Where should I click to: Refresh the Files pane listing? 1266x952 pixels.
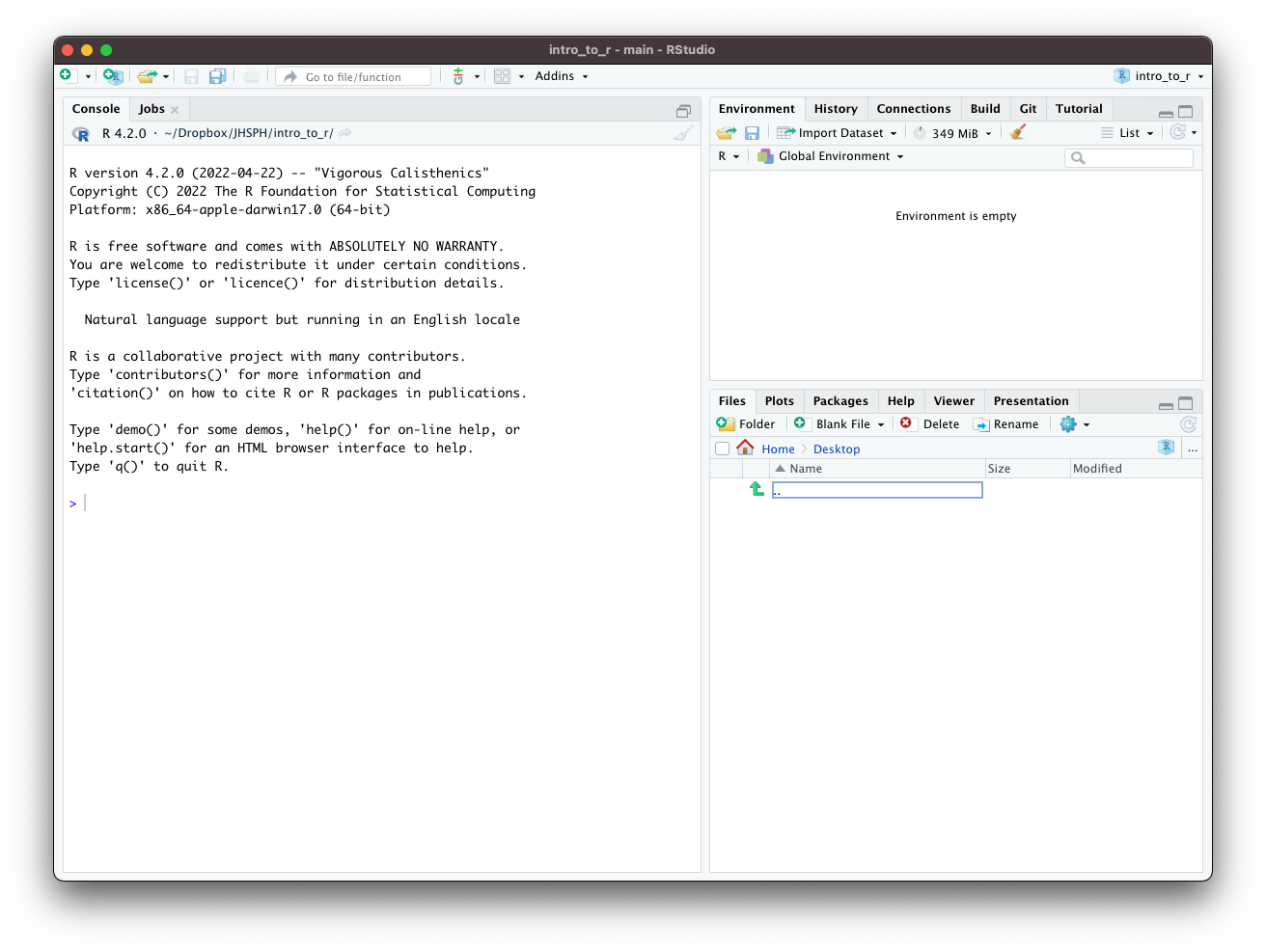[1188, 424]
